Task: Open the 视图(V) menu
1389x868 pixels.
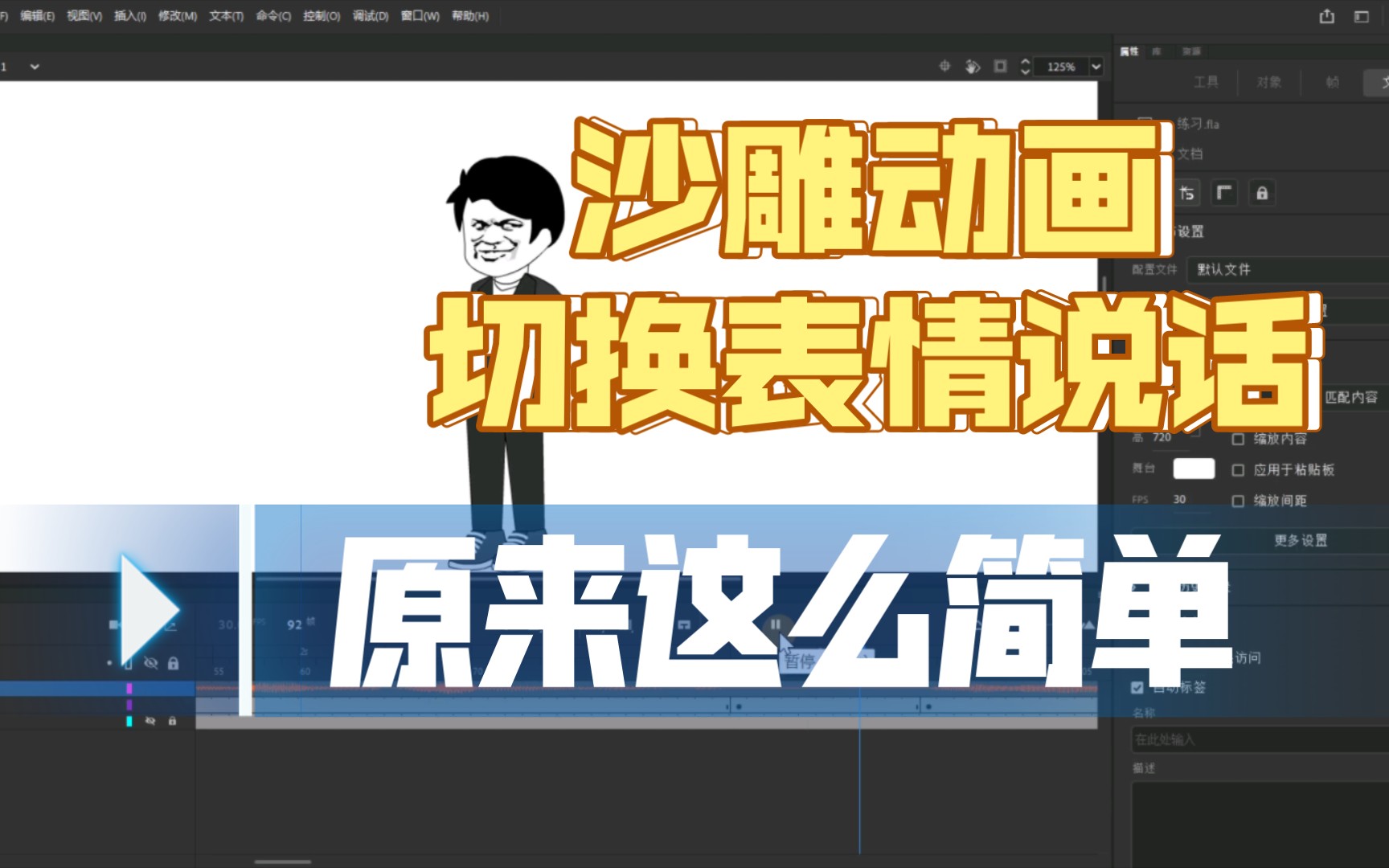Action: pyautogui.click(x=84, y=16)
